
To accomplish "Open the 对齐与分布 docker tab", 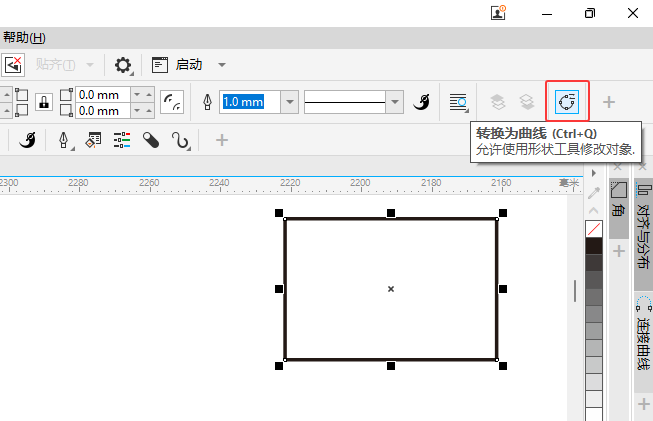I will [x=643, y=235].
